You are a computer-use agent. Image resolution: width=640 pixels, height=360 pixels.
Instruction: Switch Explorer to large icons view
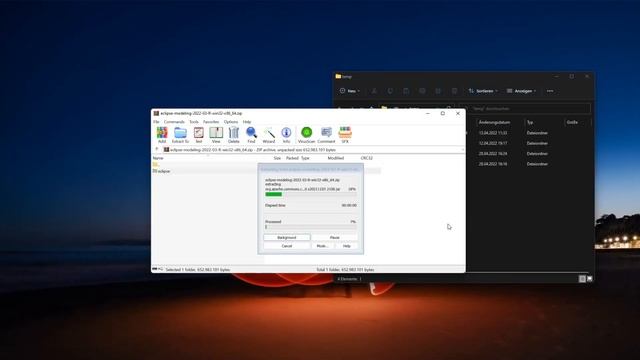[589, 279]
